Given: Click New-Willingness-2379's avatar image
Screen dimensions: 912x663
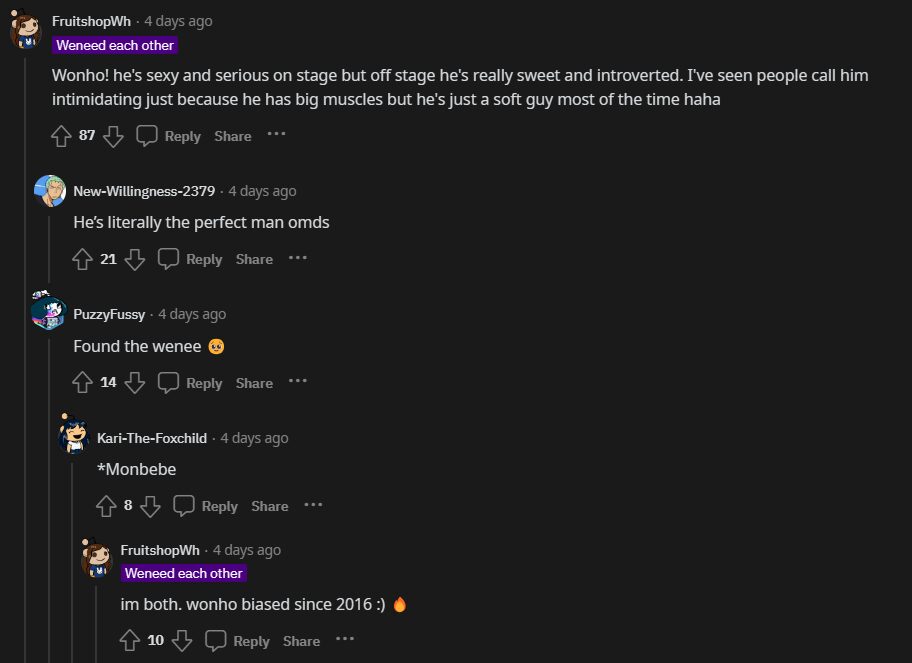Looking at the screenshot, I should click(50, 191).
